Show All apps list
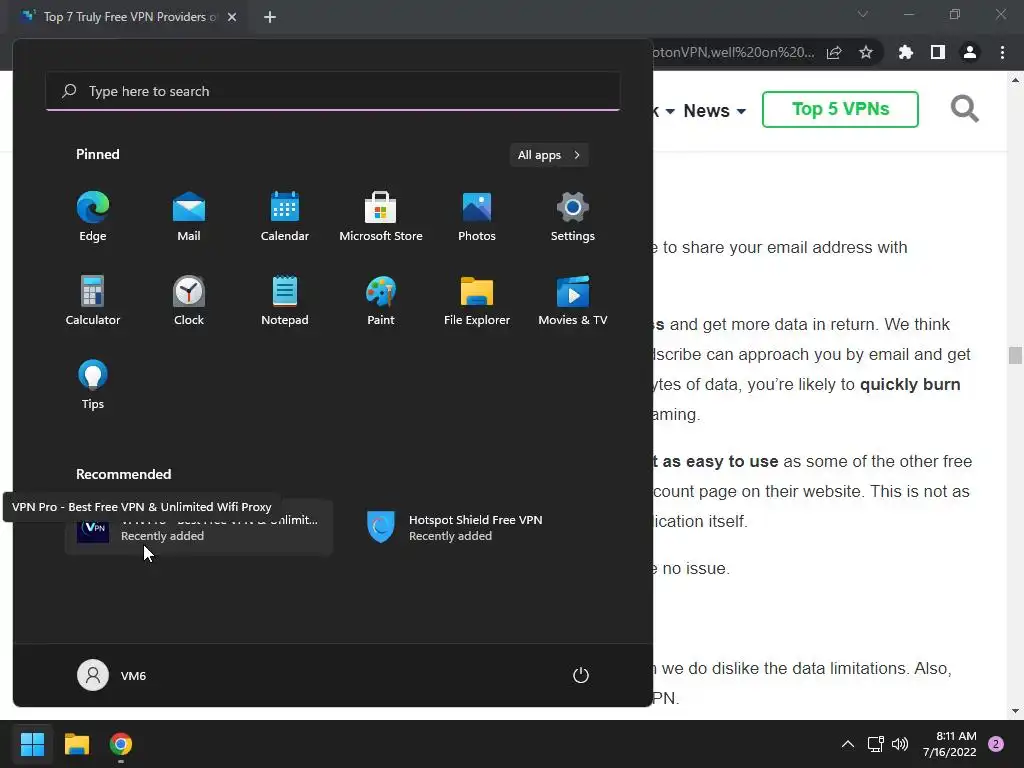 (549, 155)
